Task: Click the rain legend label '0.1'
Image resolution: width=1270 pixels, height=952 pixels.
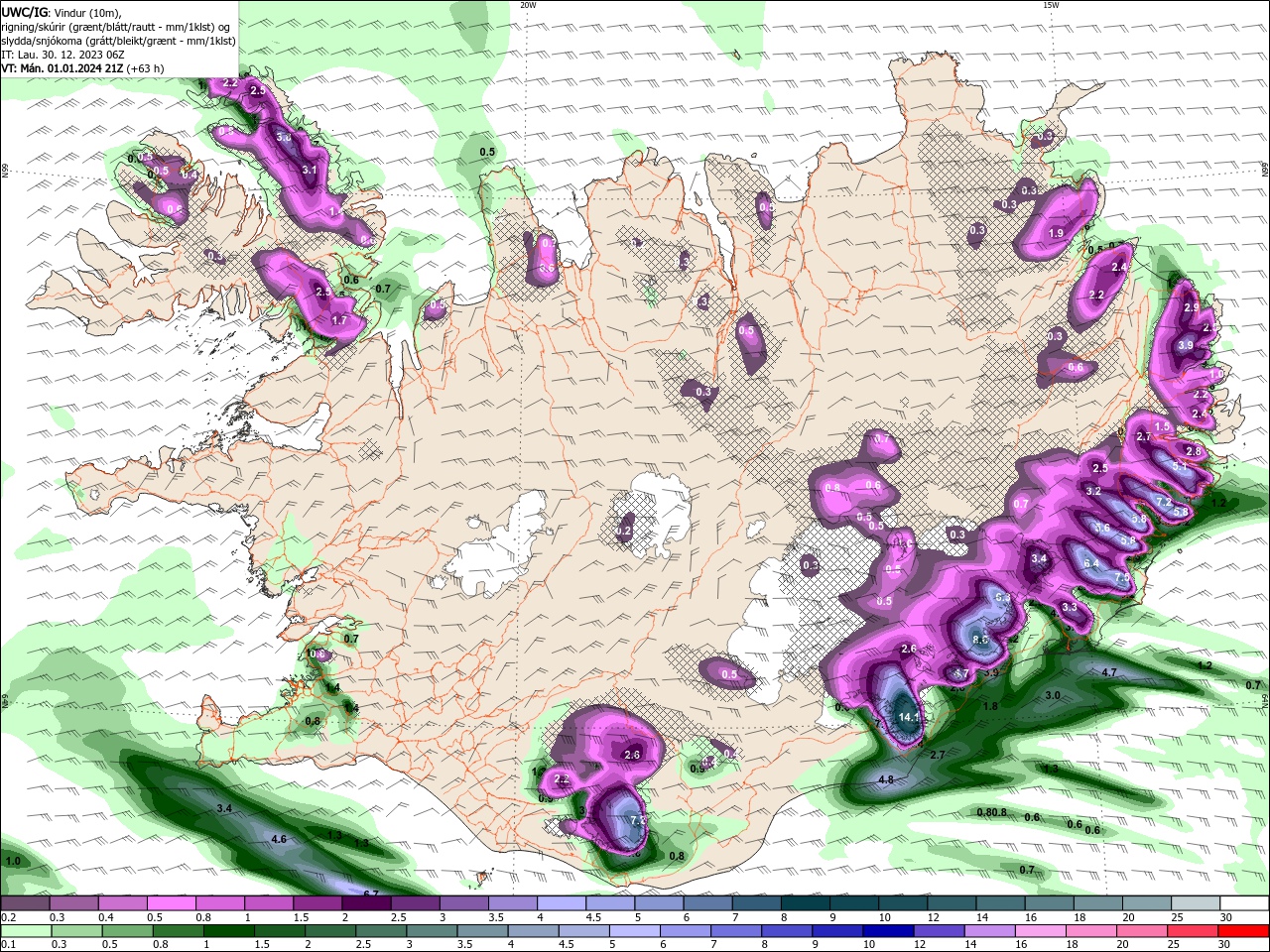Action: [x=9, y=944]
